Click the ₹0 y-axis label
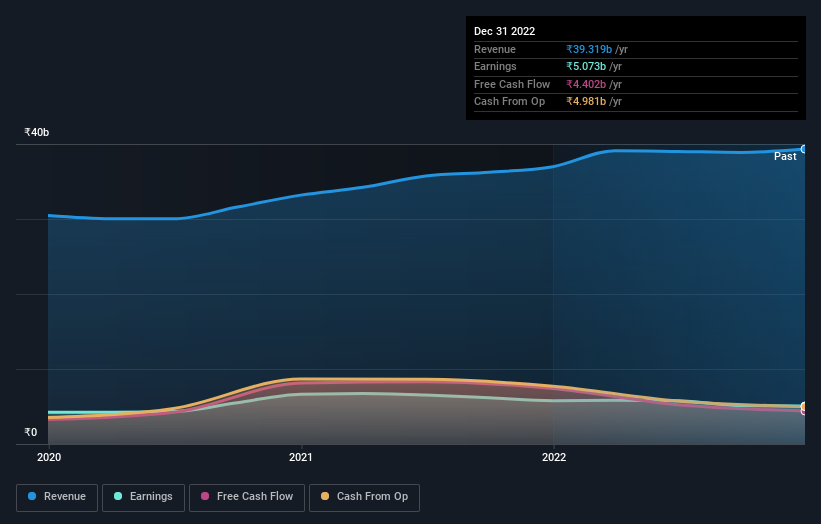This screenshot has height=524, width=821. tap(31, 432)
